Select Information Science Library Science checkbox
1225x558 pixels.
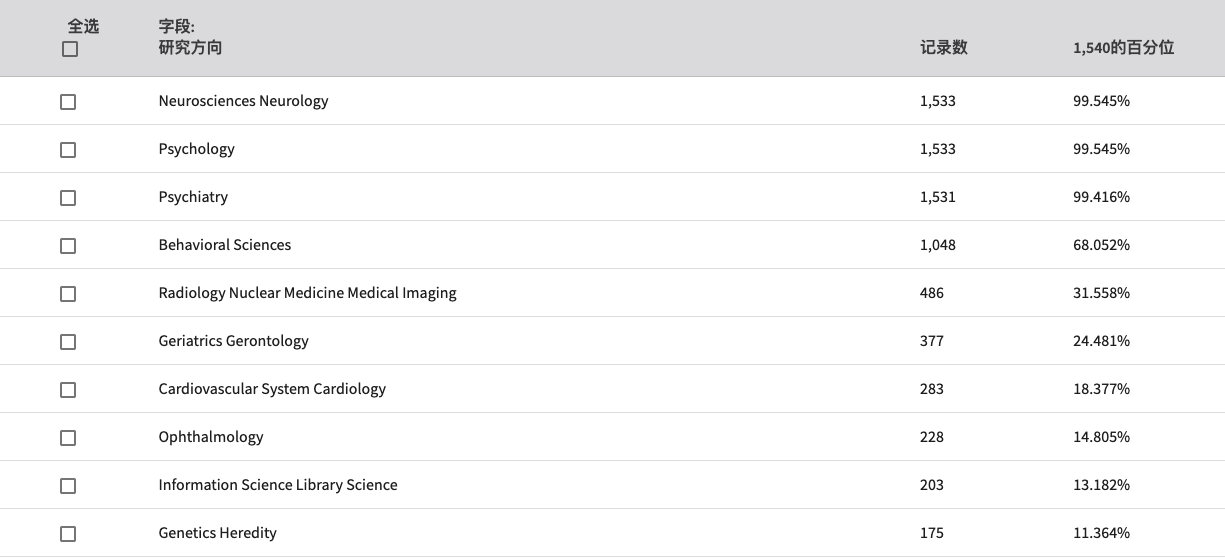(x=68, y=486)
